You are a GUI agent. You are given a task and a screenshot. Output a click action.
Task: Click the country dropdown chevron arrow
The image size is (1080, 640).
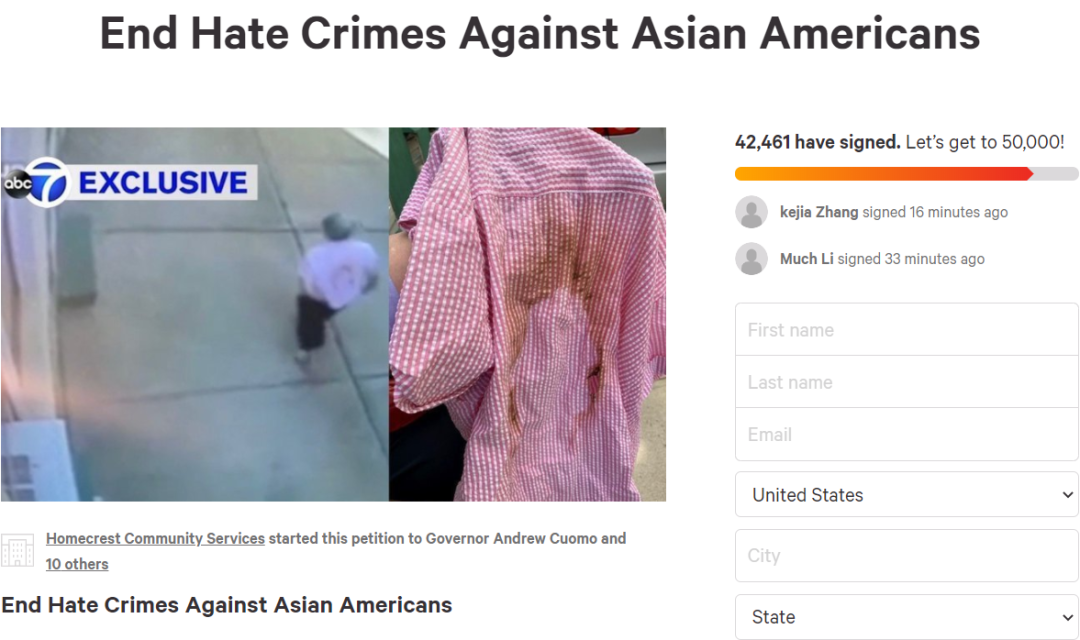click(1067, 495)
